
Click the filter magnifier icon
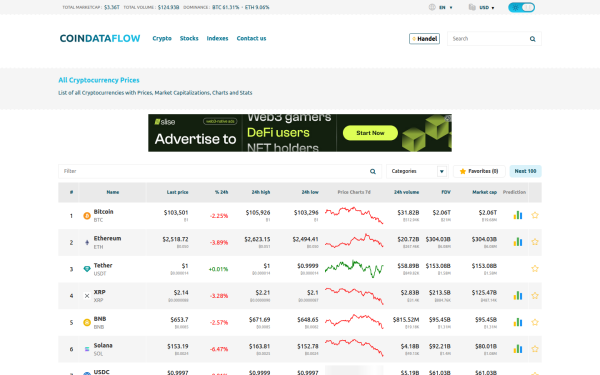[x=373, y=171]
